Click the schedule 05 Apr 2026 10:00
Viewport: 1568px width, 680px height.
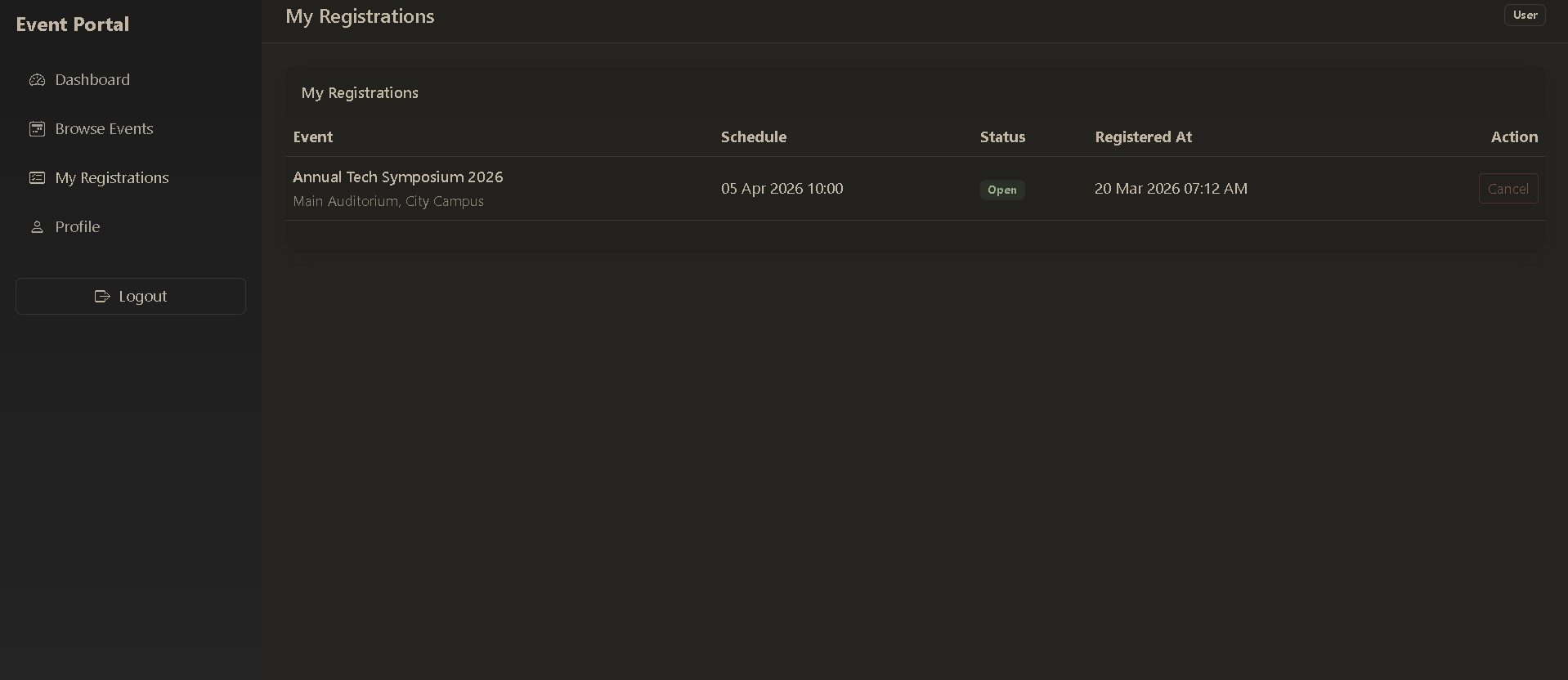point(782,189)
